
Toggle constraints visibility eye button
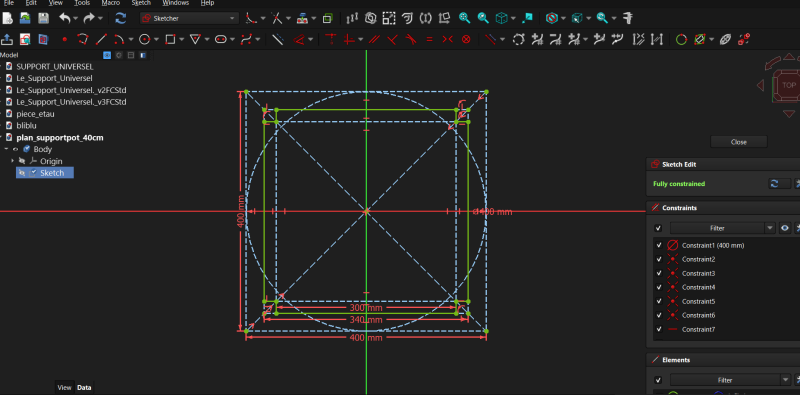click(785, 228)
